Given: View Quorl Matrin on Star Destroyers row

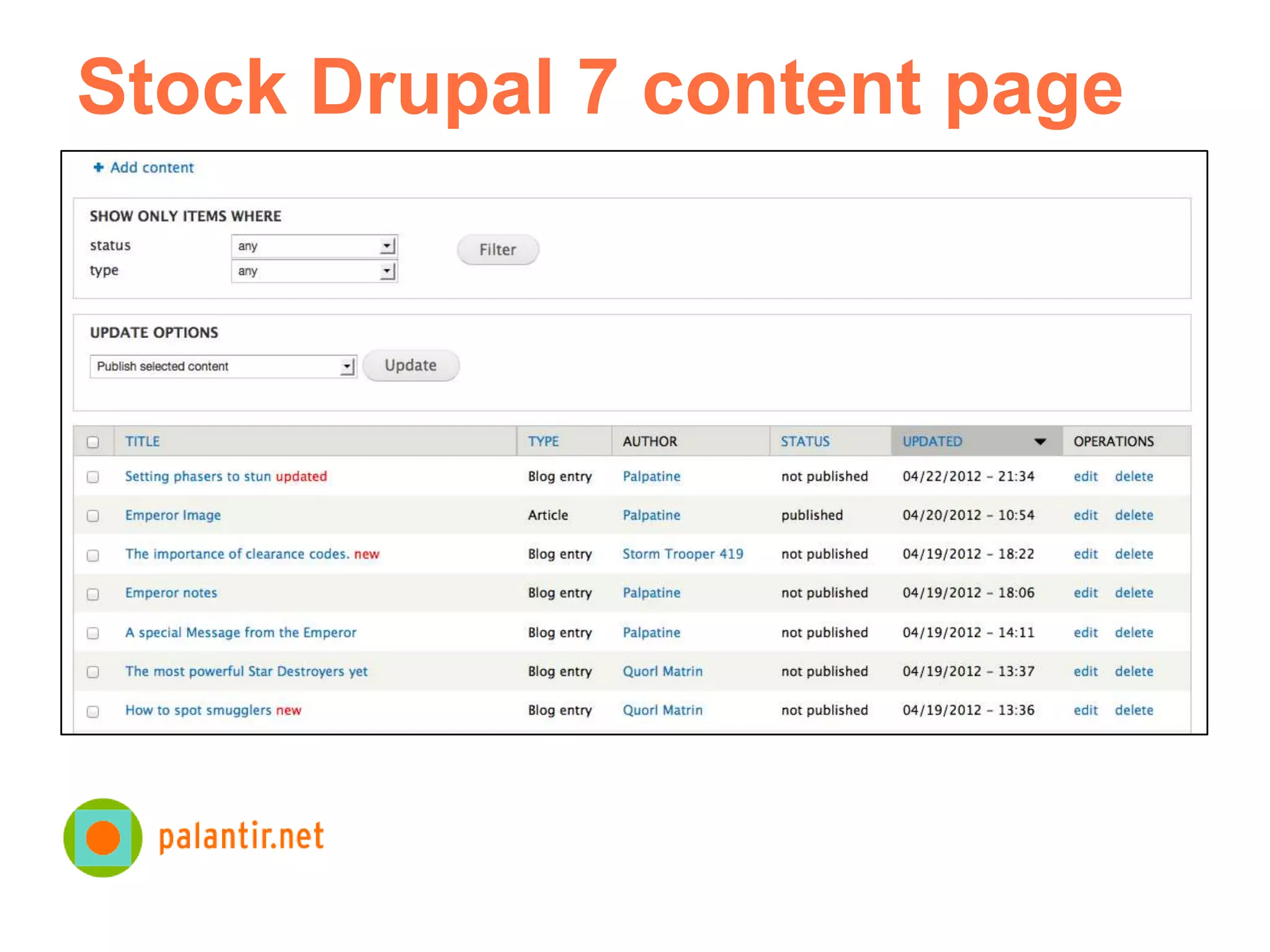Looking at the screenshot, I should (662, 671).
